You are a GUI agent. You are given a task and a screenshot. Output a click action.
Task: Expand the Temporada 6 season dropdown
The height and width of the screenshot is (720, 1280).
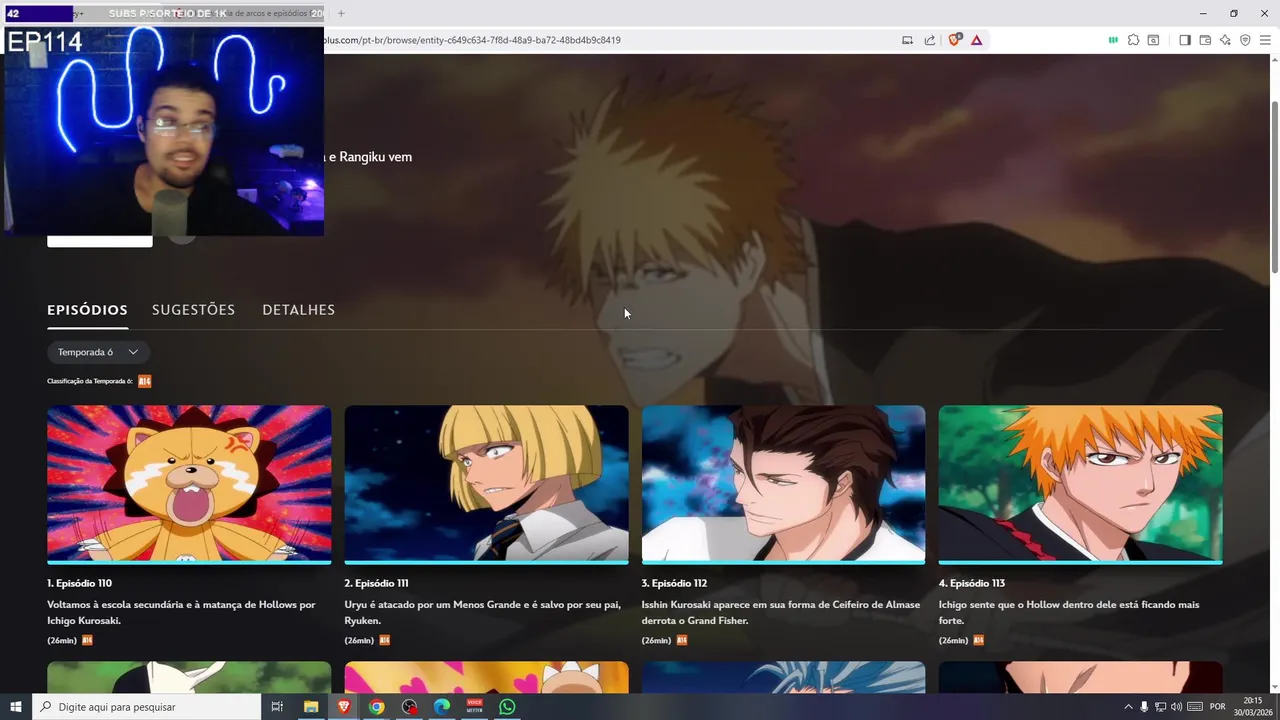tap(98, 352)
